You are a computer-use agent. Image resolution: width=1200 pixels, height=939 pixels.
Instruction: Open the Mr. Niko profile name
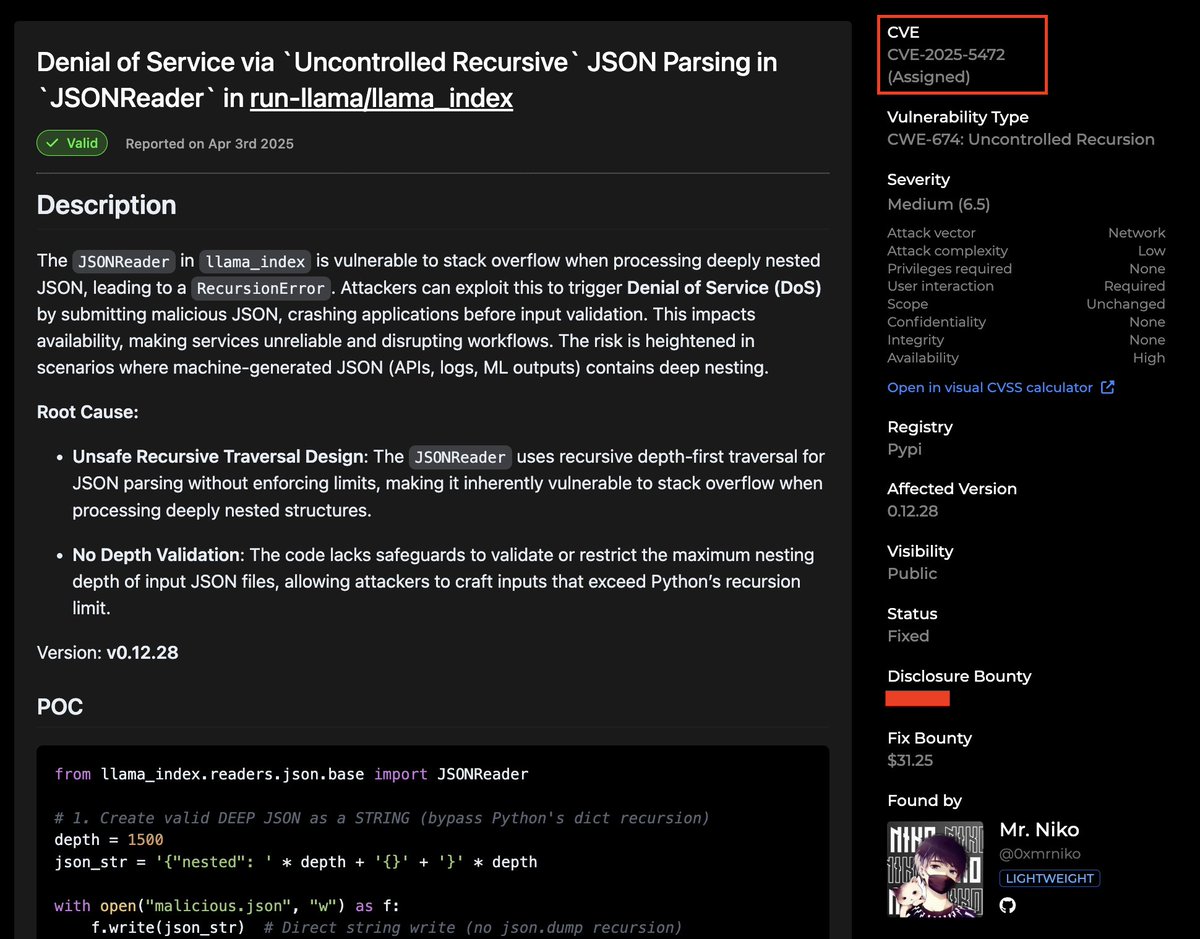1039,830
